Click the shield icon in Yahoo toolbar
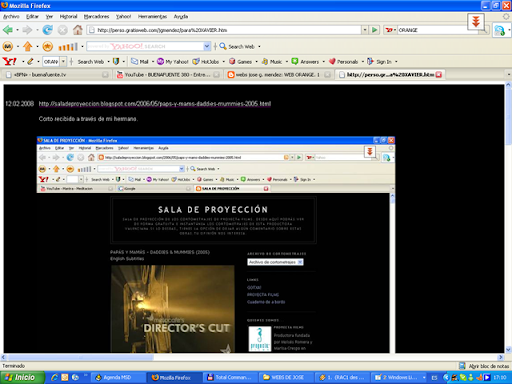 116,61
